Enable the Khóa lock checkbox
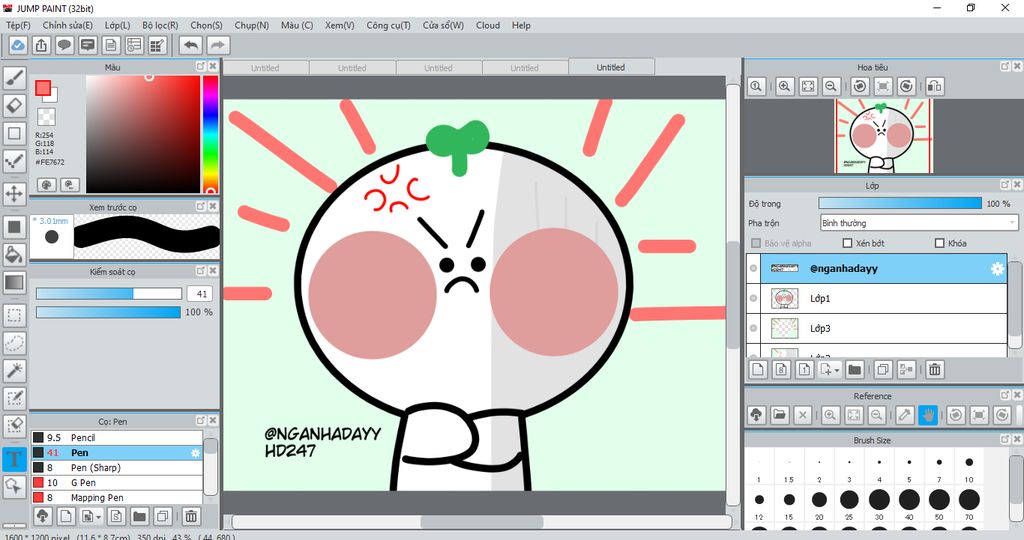Screen dimensions: 1024x540 (940, 243)
